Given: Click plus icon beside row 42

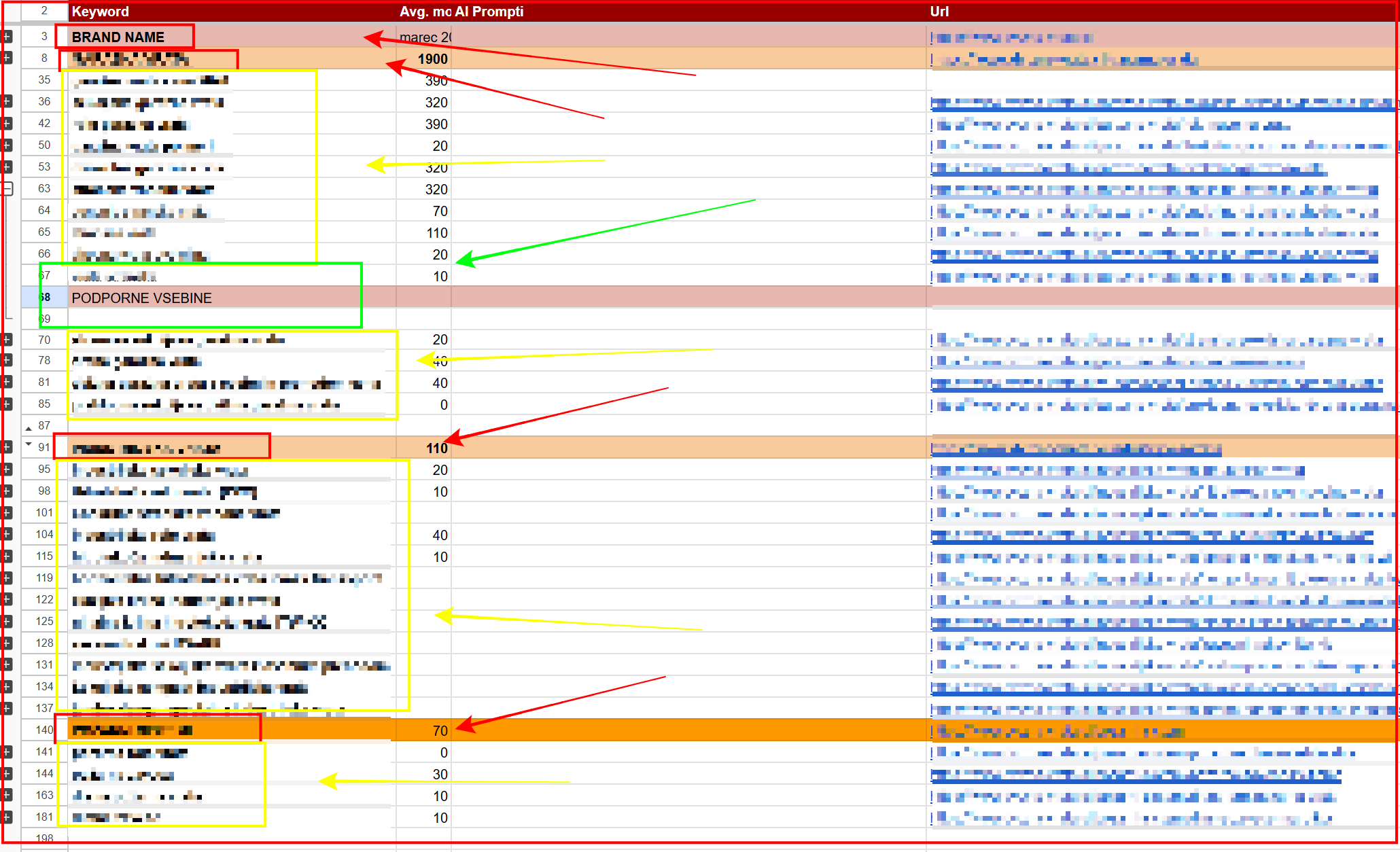Looking at the screenshot, I should [x=7, y=123].
